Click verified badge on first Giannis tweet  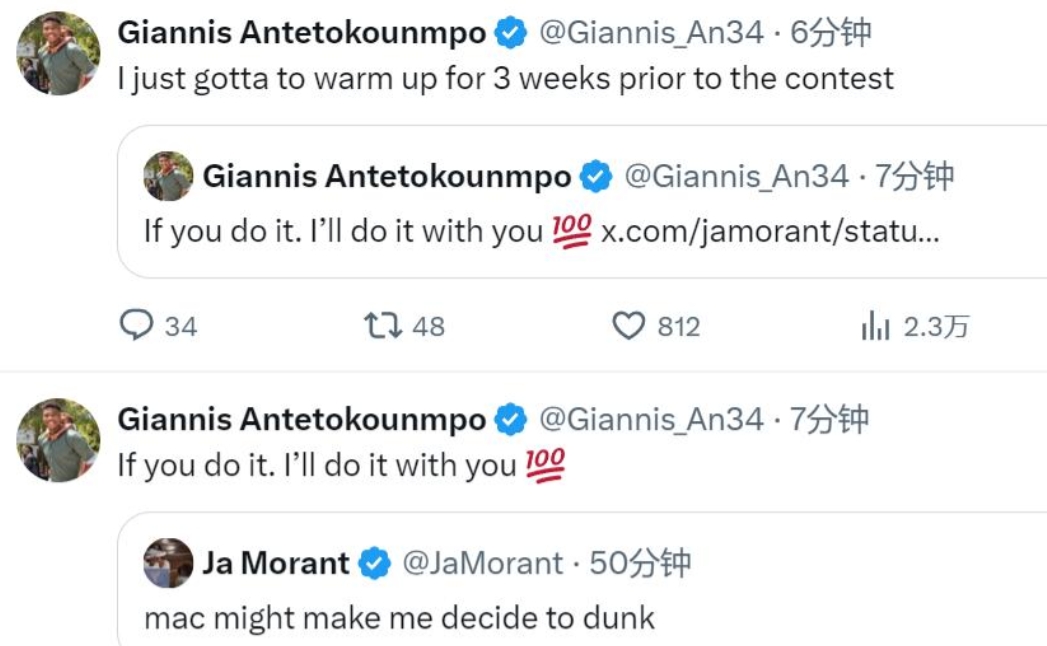512,34
